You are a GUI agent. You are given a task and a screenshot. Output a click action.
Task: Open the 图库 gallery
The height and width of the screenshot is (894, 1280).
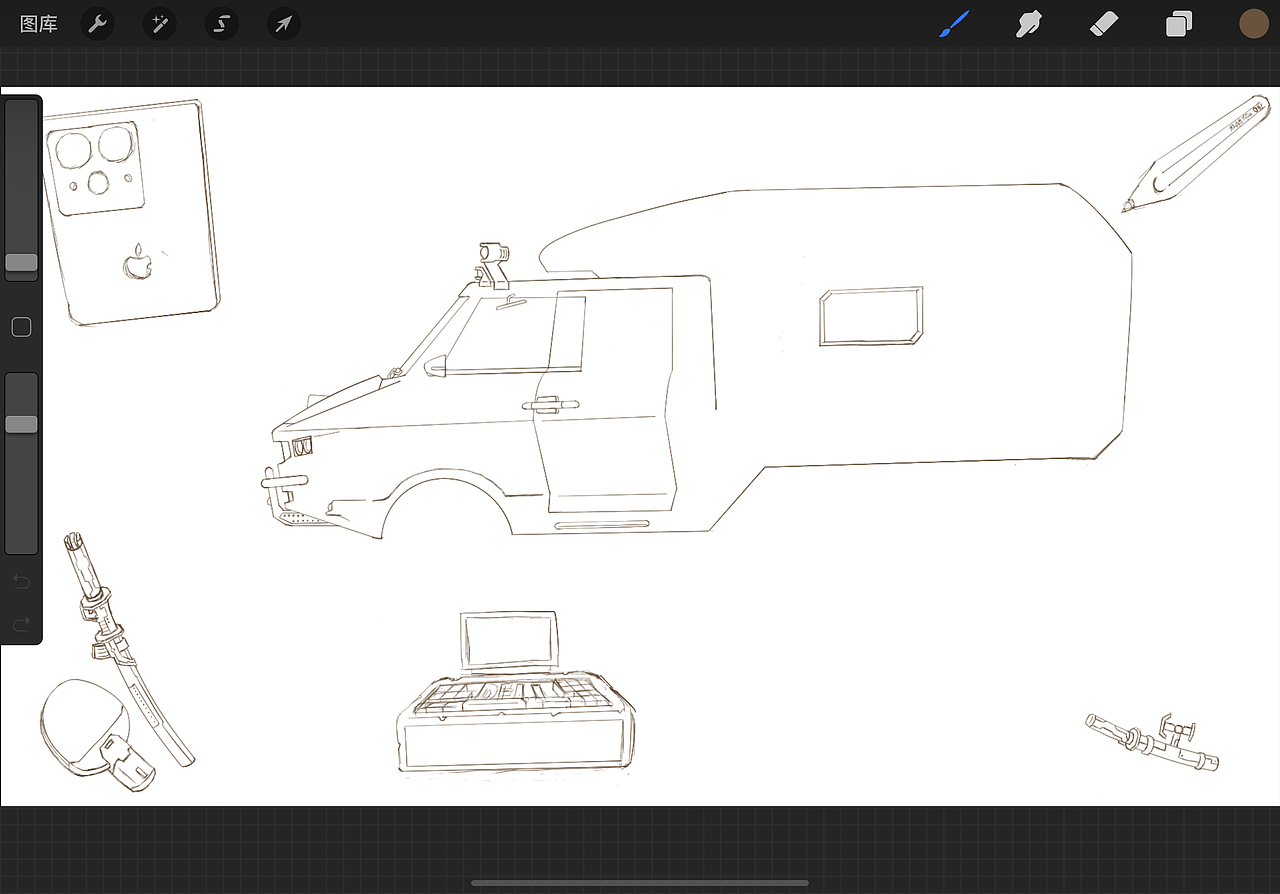click(39, 24)
